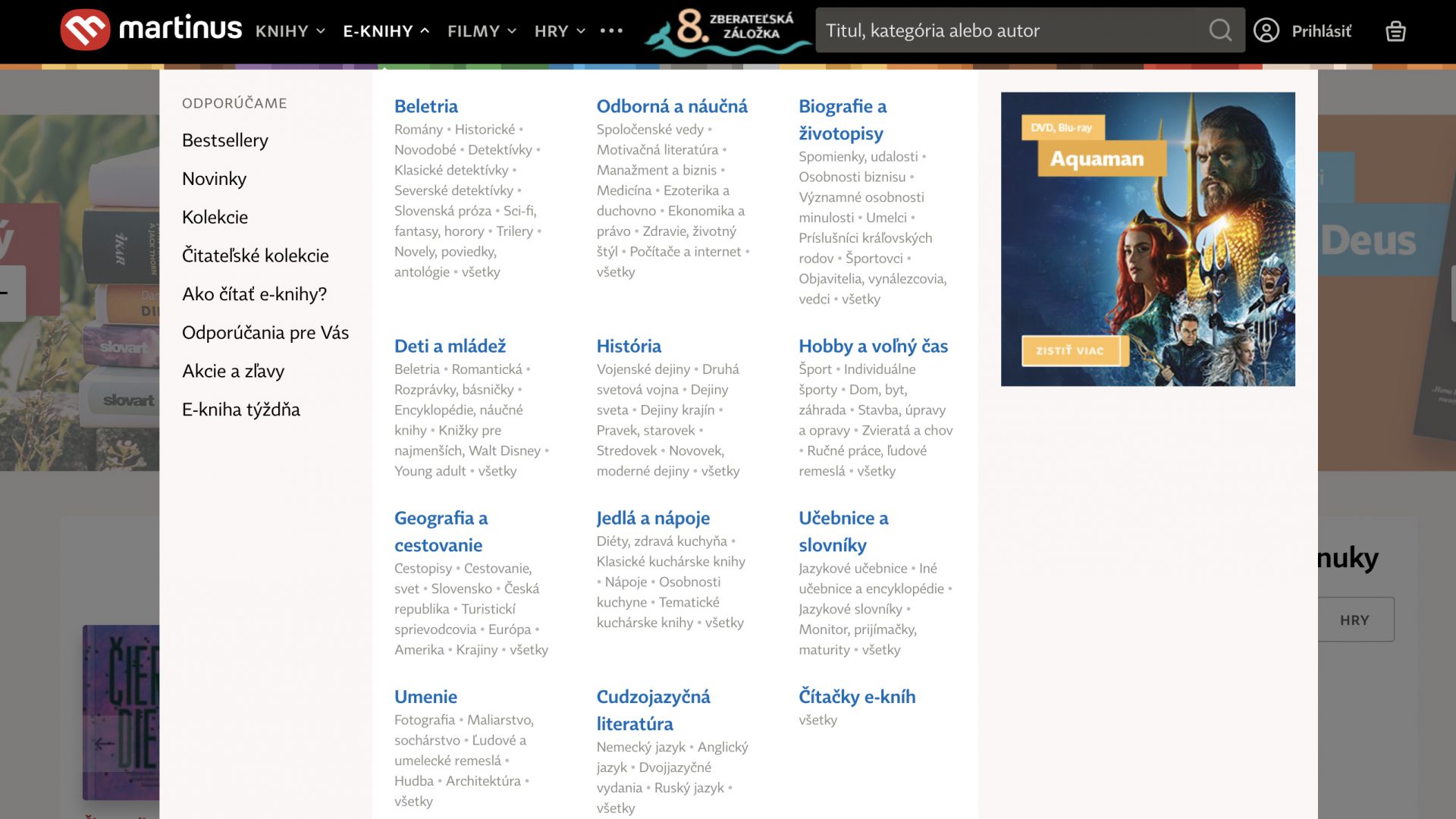The height and width of the screenshot is (819, 1456).
Task: Select Ako čítať e-knihy? menu item
Action: coord(254,294)
